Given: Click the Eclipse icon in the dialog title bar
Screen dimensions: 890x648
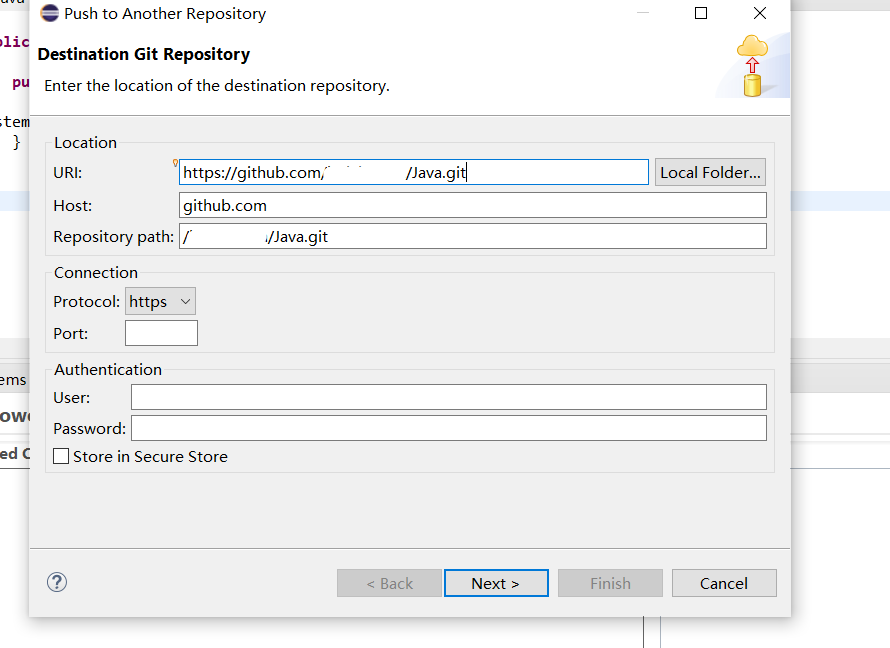Looking at the screenshot, I should tap(49, 13).
